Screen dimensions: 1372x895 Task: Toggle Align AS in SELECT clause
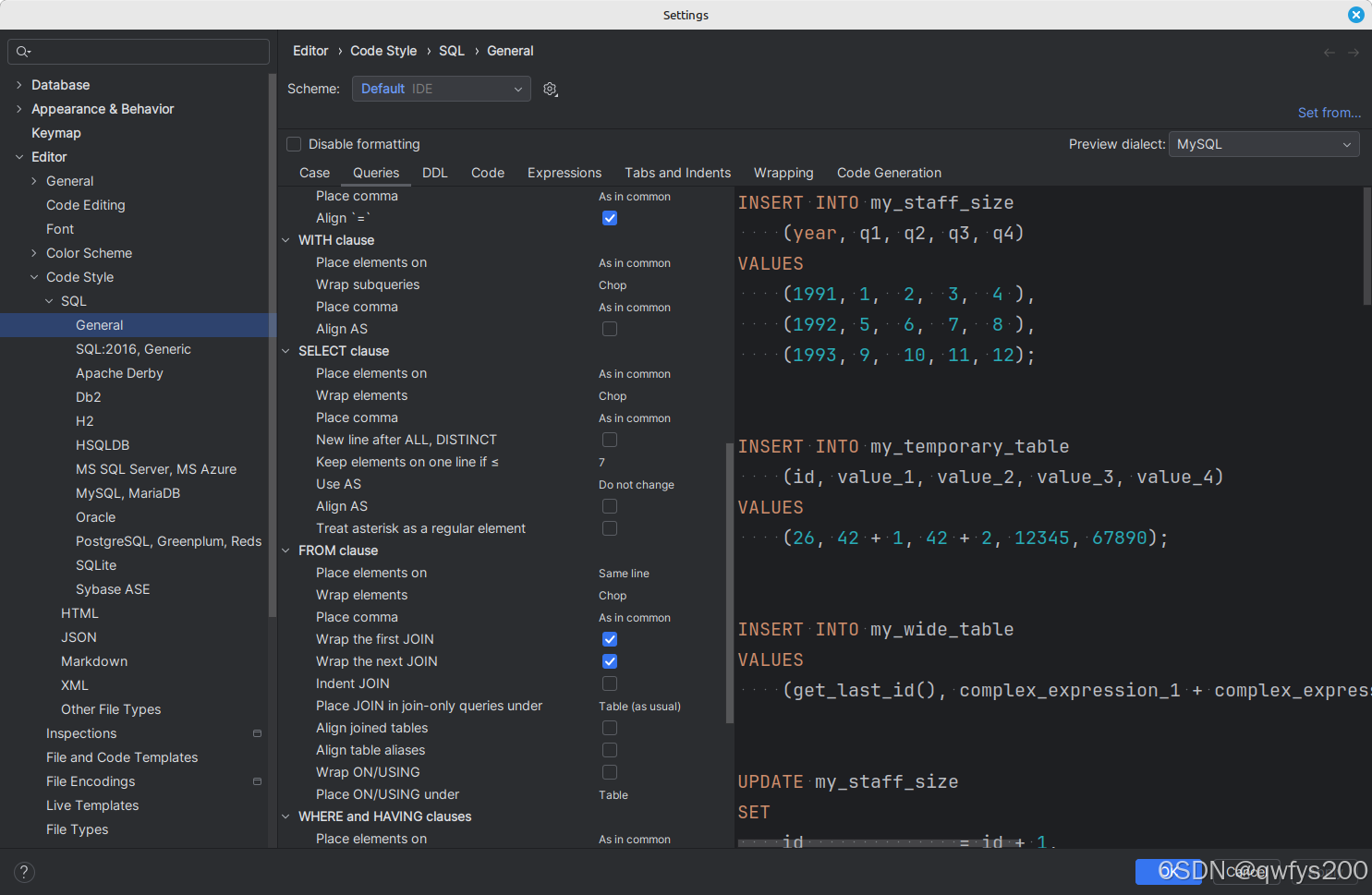point(610,506)
